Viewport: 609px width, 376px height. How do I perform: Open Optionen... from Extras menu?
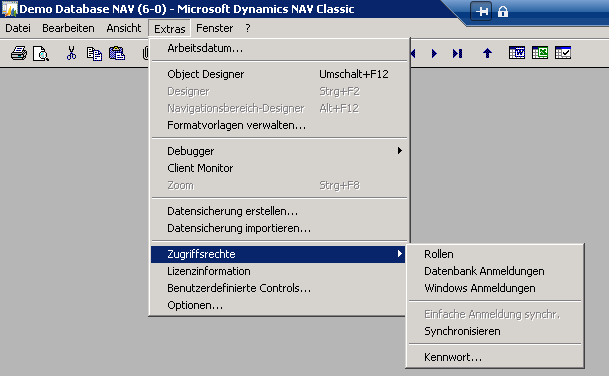tap(278, 305)
